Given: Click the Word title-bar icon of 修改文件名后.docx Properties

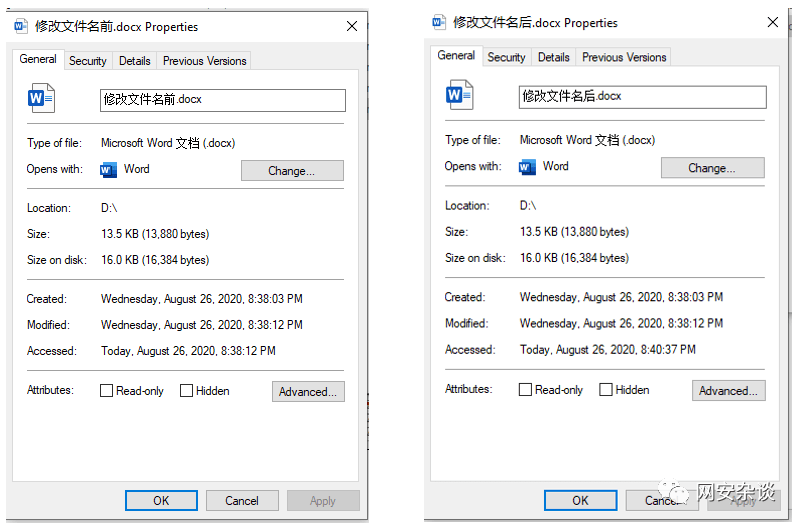Looking at the screenshot, I should coord(439,22).
